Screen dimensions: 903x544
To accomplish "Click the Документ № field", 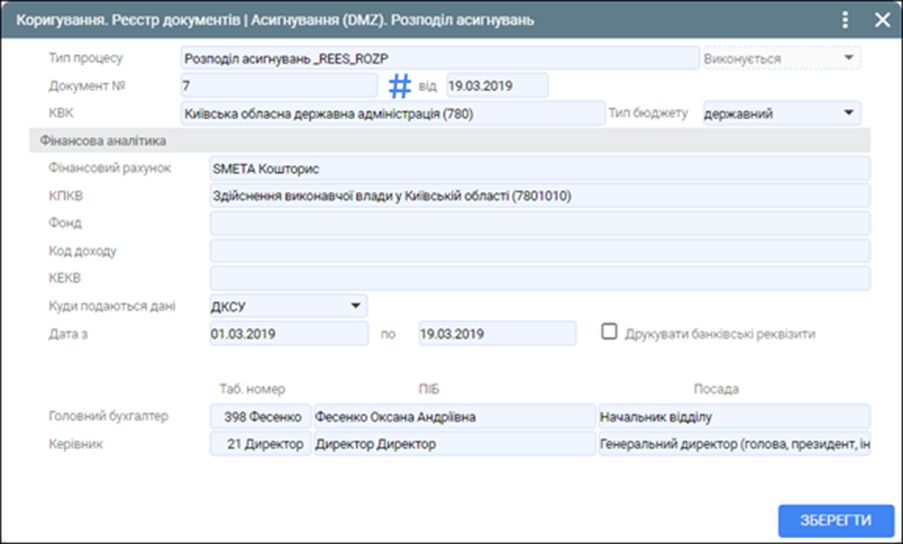I will tap(279, 86).
